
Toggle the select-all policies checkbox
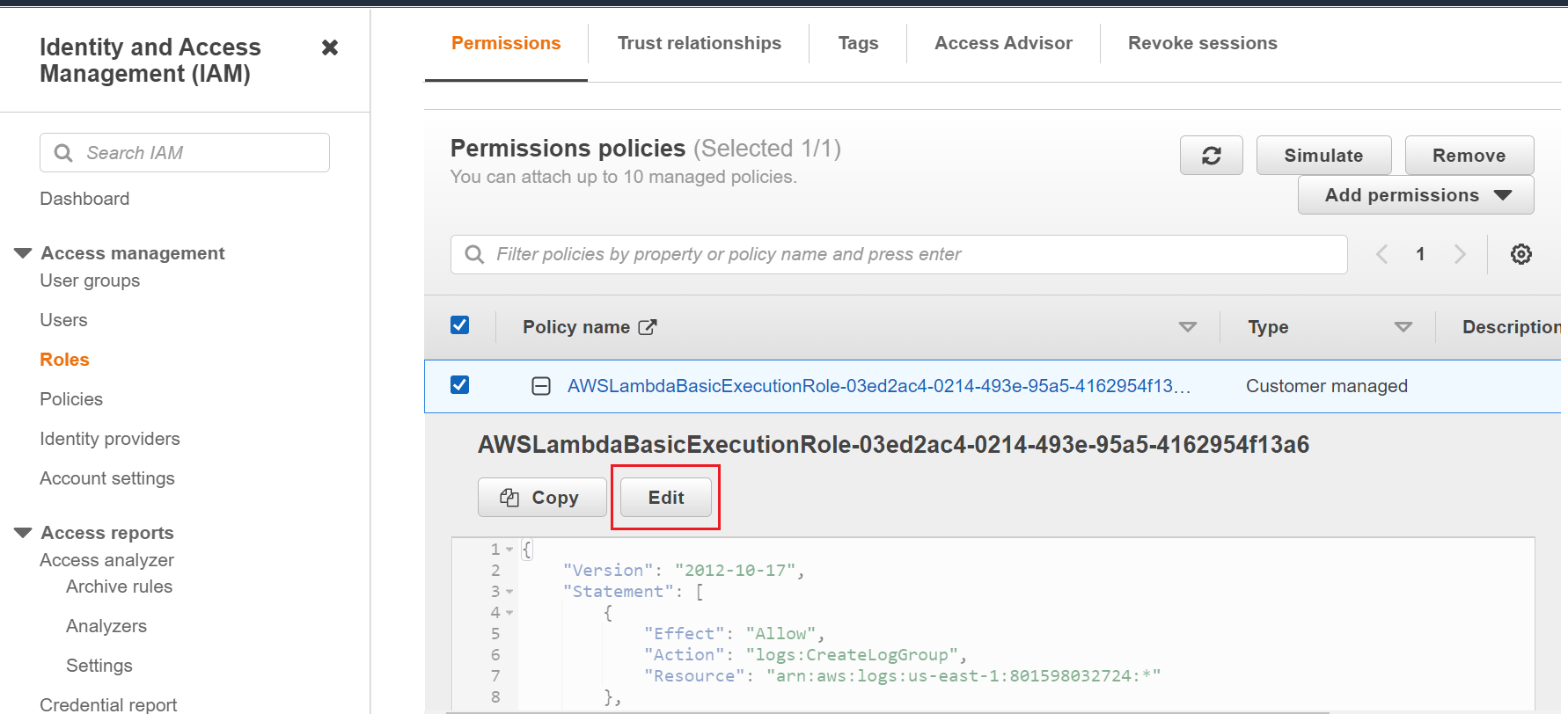[x=459, y=325]
